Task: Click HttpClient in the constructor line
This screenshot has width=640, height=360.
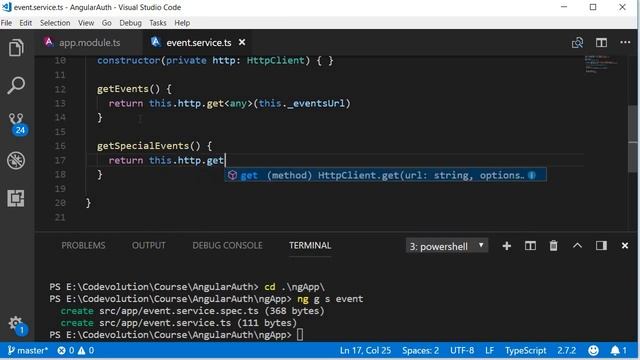Action: point(276,60)
